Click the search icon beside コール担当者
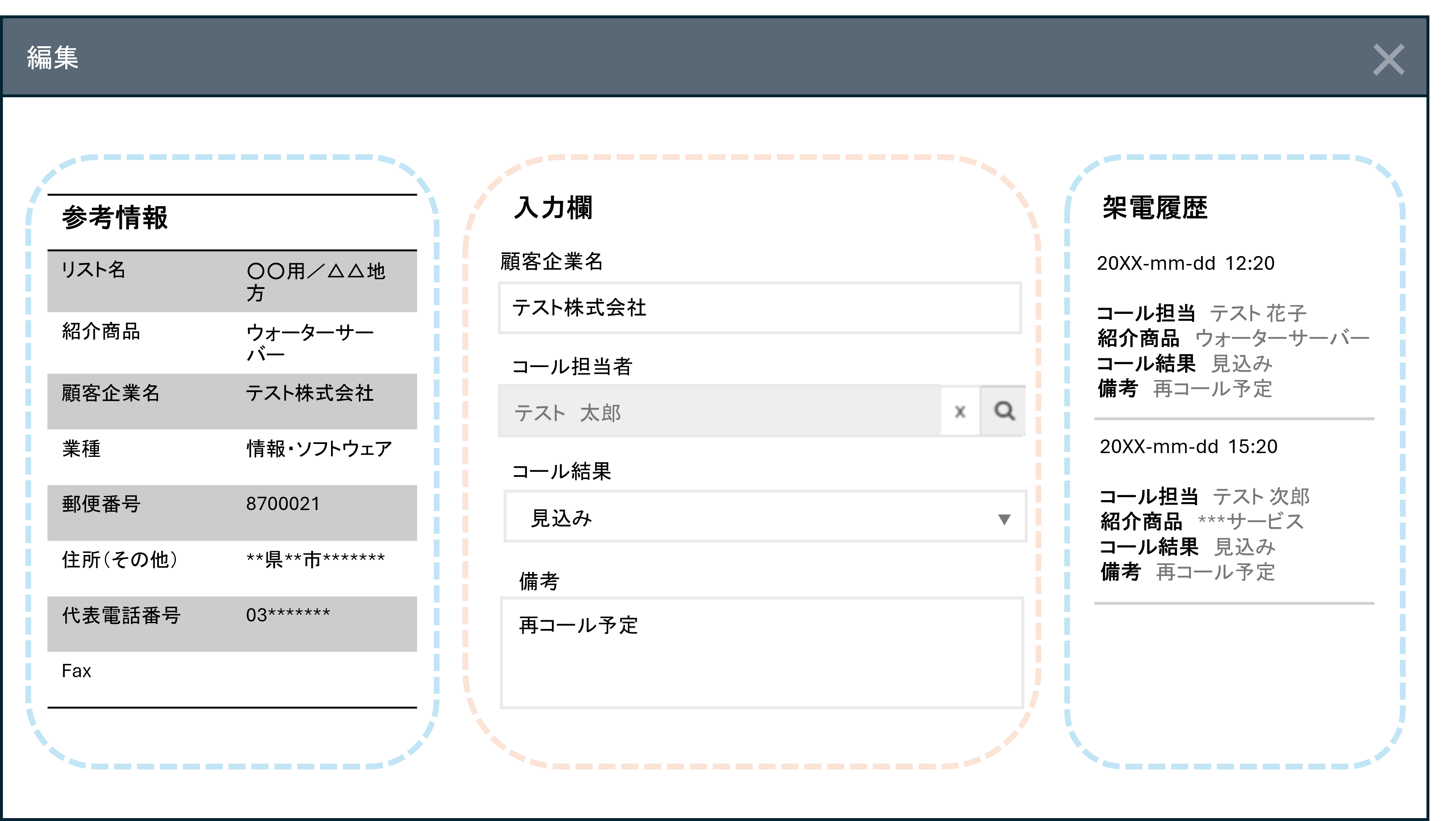 (1003, 412)
